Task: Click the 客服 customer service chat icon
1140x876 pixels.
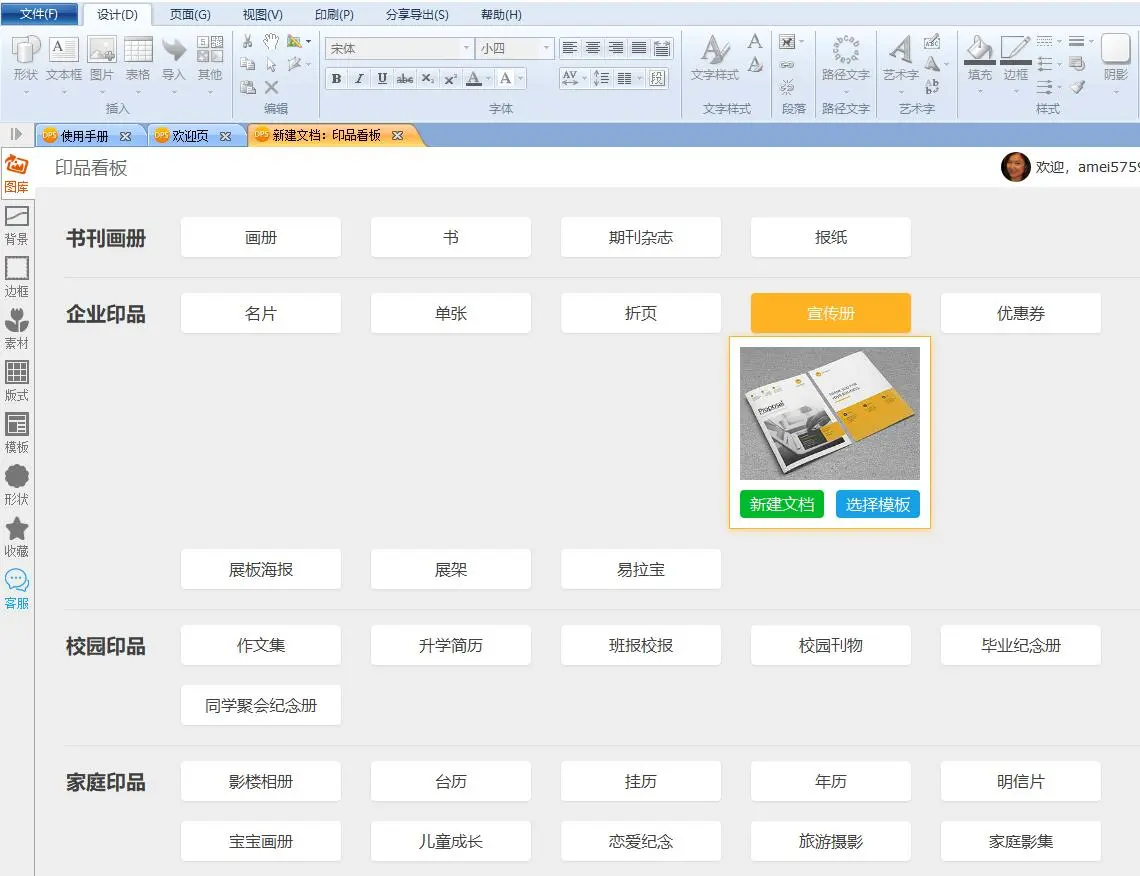Action: [17, 589]
